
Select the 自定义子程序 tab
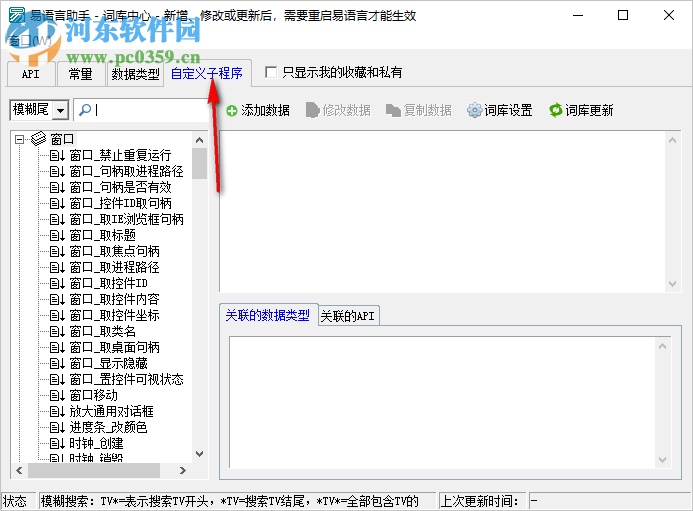coord(207,73)
